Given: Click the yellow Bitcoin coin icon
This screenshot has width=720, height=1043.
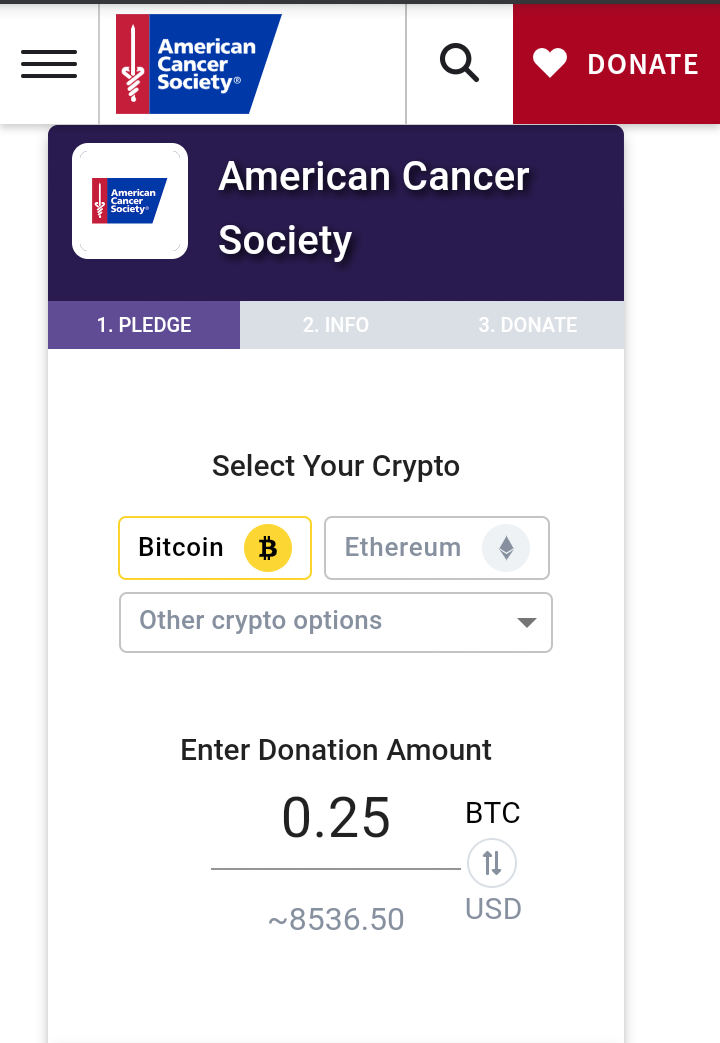Looking at the screenshot, I should click(x=268, y=548).
